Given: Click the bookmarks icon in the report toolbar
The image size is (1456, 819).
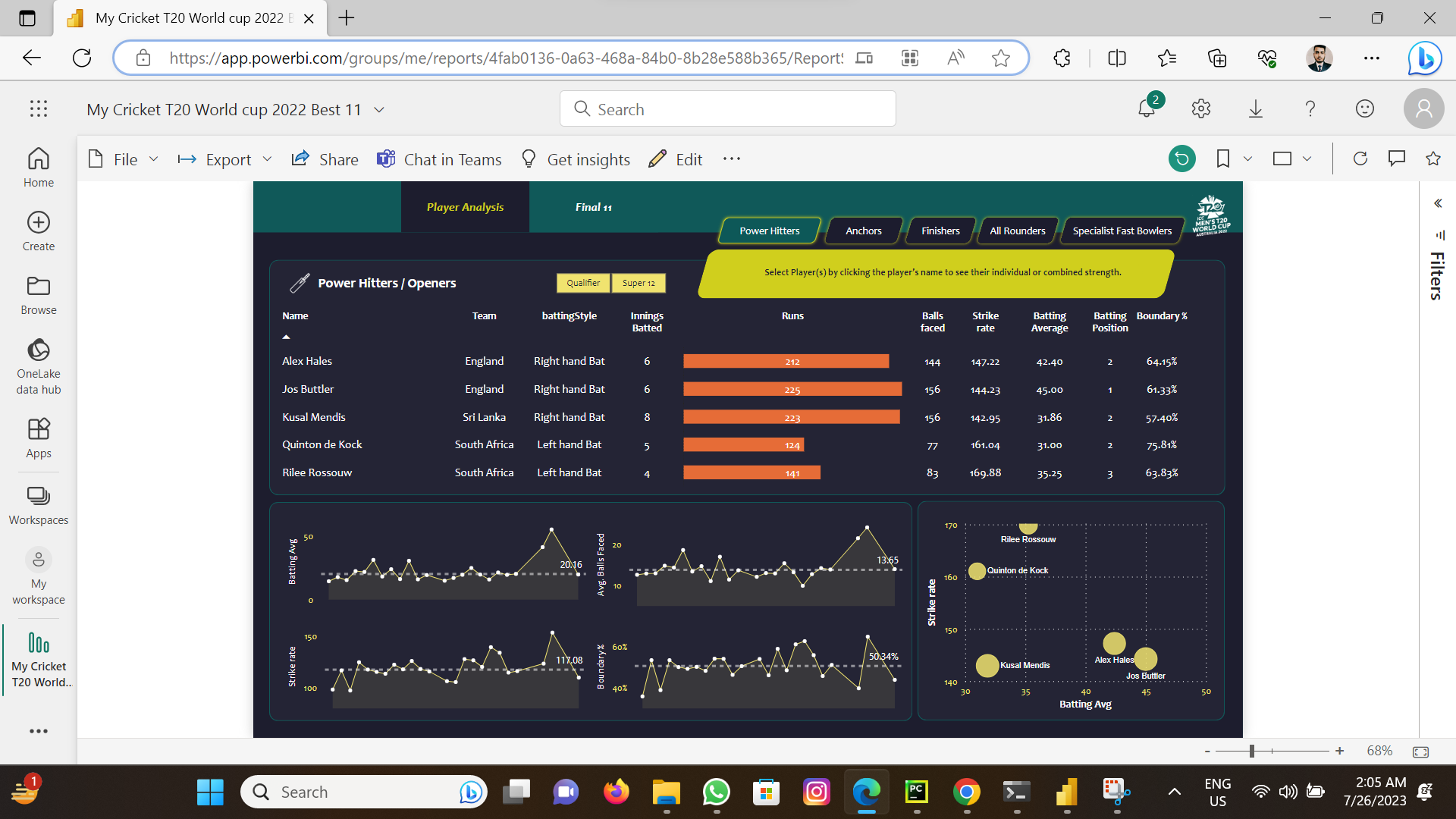Looking at the screenshot, I should 1222,158.
